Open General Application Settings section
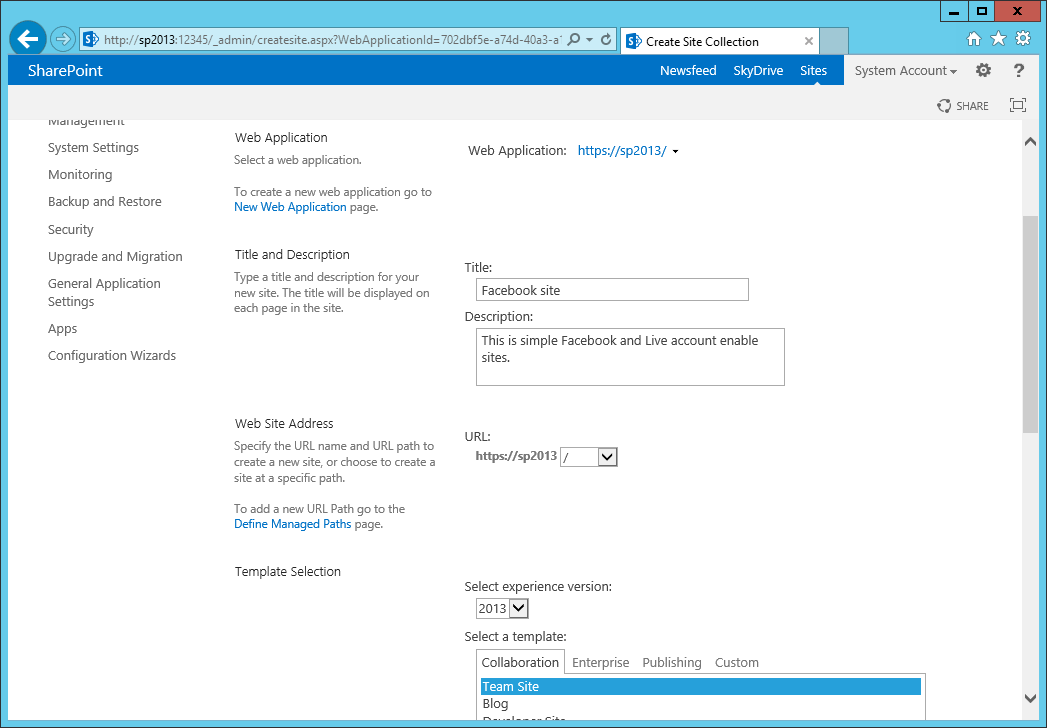 [x=104, y=293]
